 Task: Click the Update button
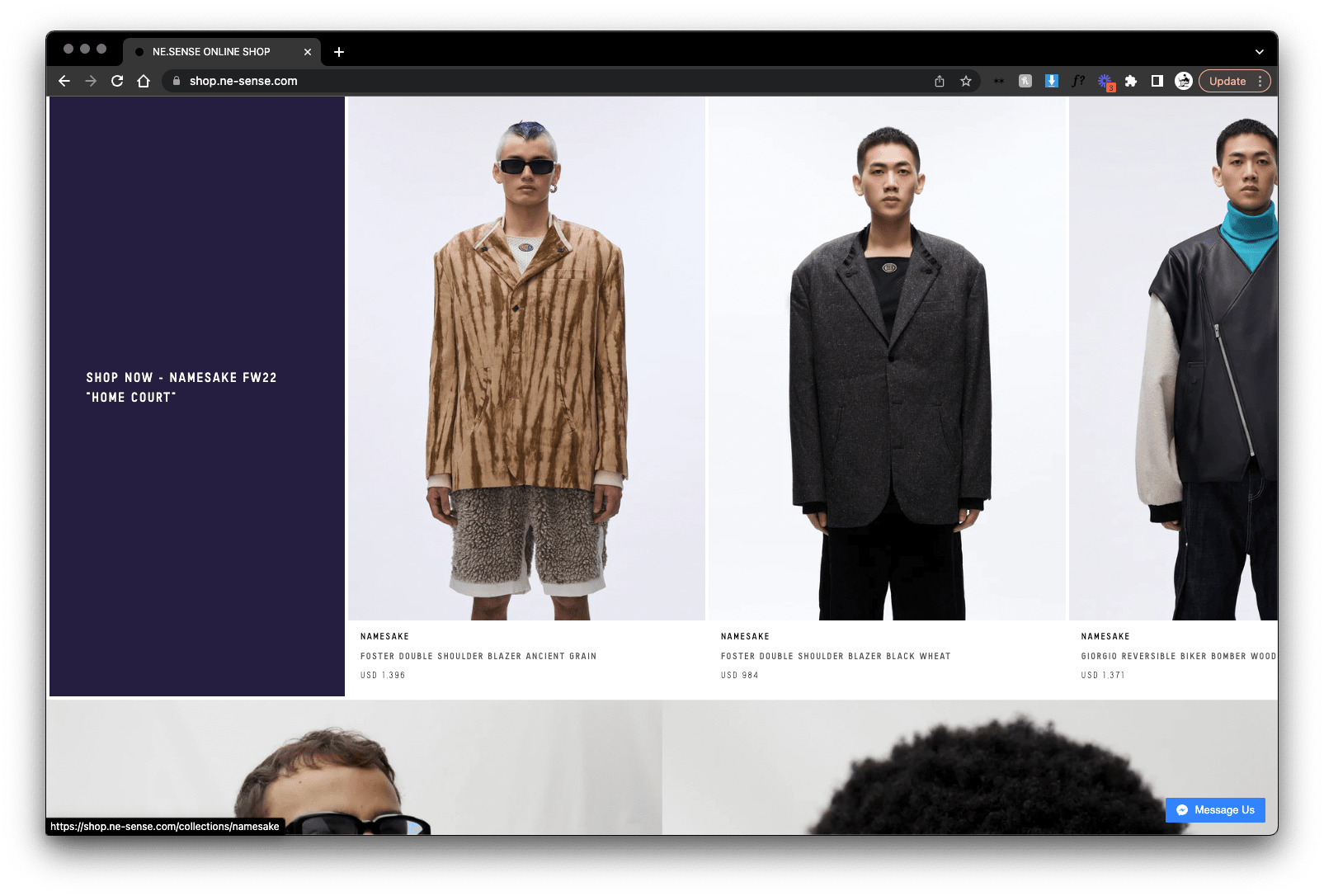click(x=1227, y=81)
